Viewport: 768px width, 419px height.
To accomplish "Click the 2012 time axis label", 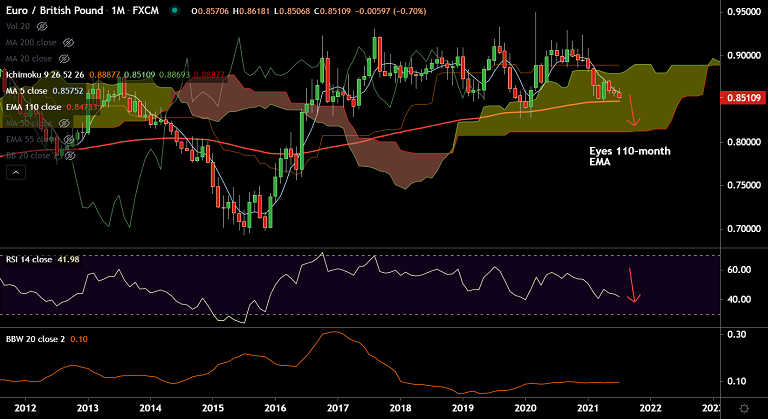I will (x=25, y=408).
